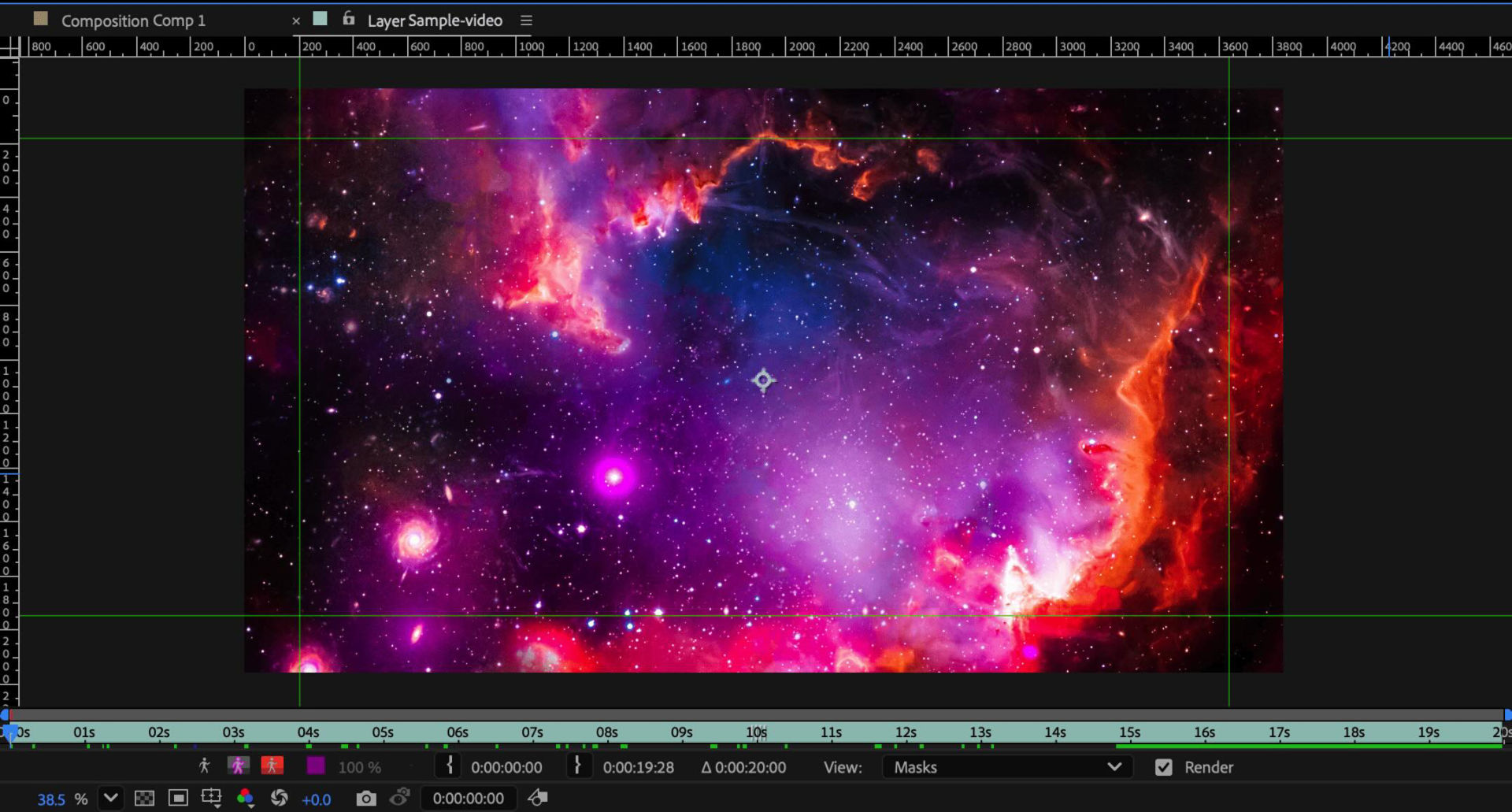Click the 10s mark on the time ruler
1512x812 pixels.
(756, 732)
